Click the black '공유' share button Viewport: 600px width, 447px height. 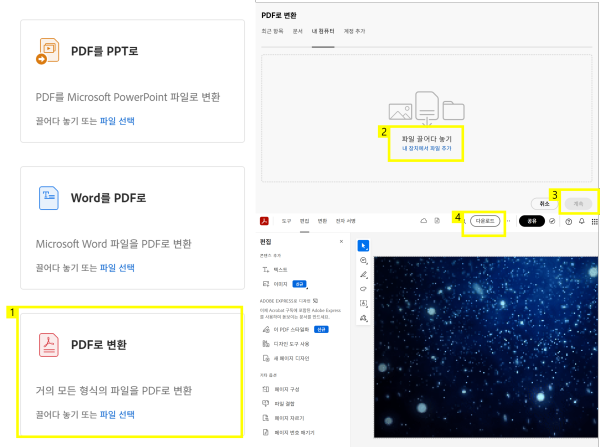pos(532,221)
